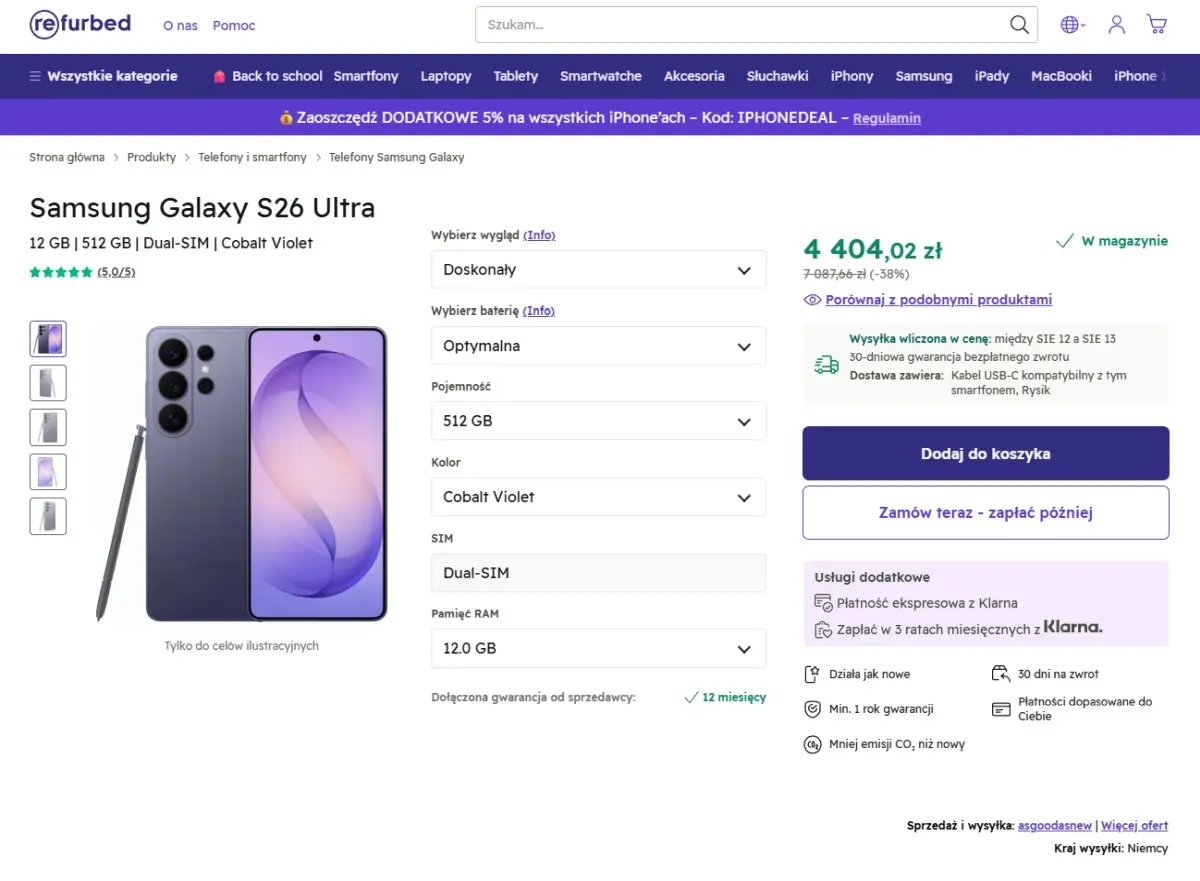The width and height of the screenshot is (1200, 881).
Task: Open the 512 GB capacity dropdown
Action: pos(598,421)
